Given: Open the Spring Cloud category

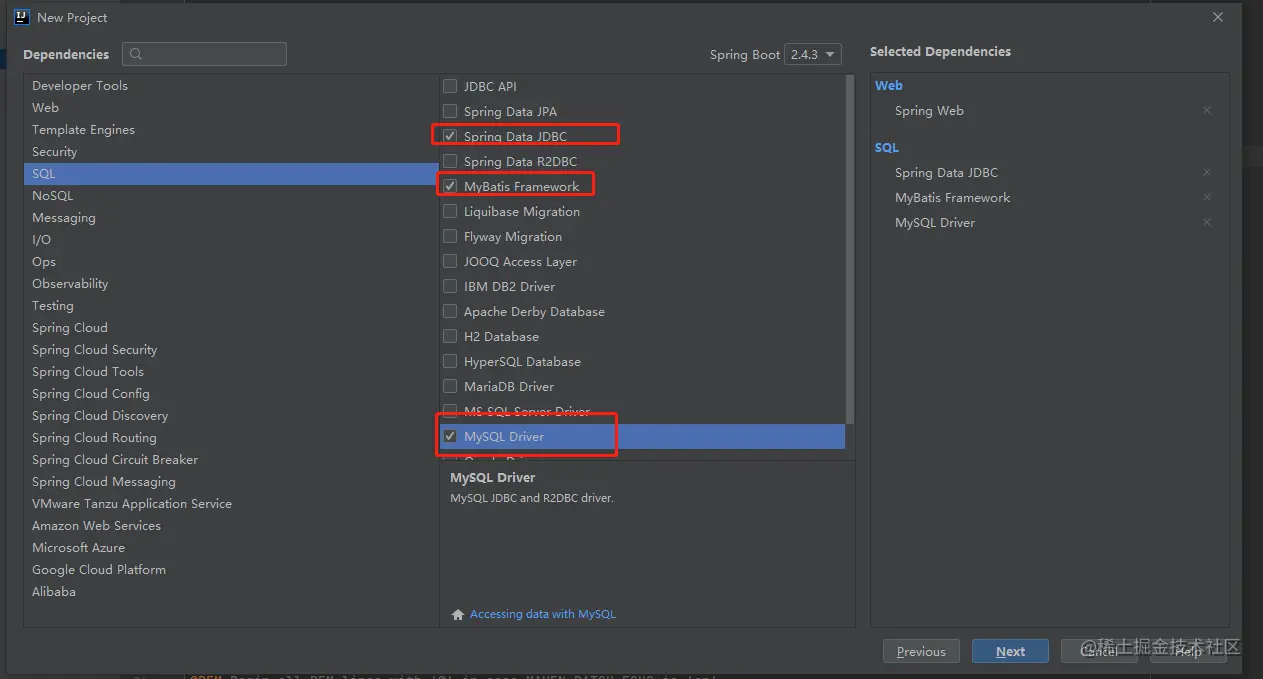Looking at the screenshot, I should click(x=231, y=328).
